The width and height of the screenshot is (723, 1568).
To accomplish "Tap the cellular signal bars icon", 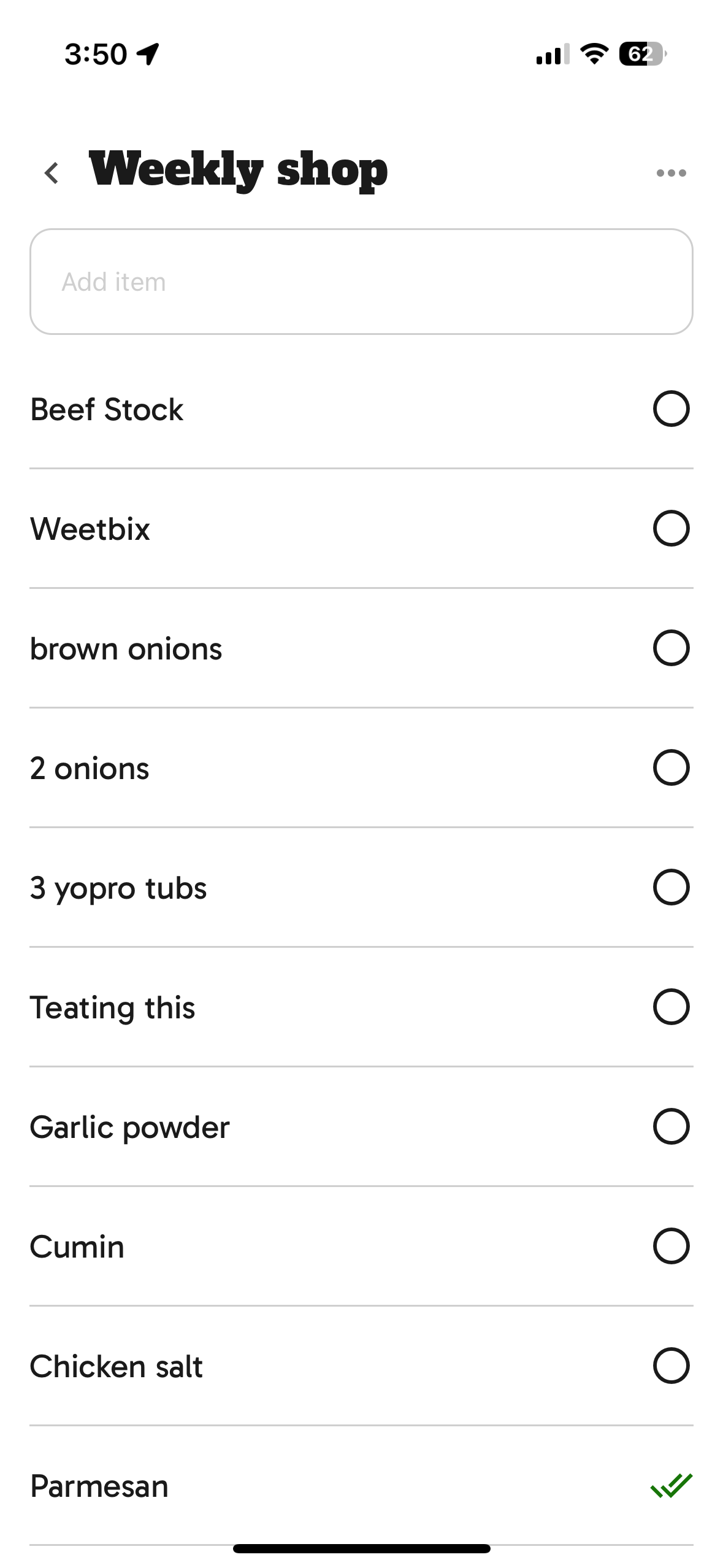I will [552, 54].
